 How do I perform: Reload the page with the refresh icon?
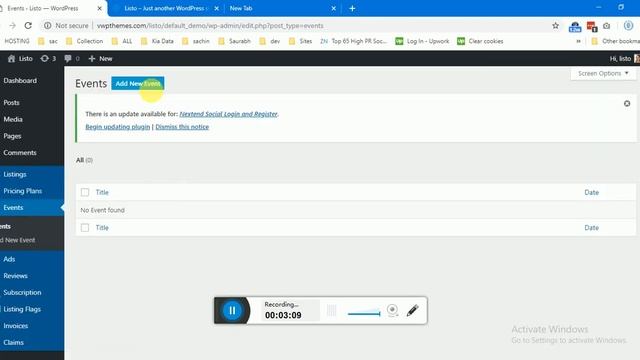[28, 25]
